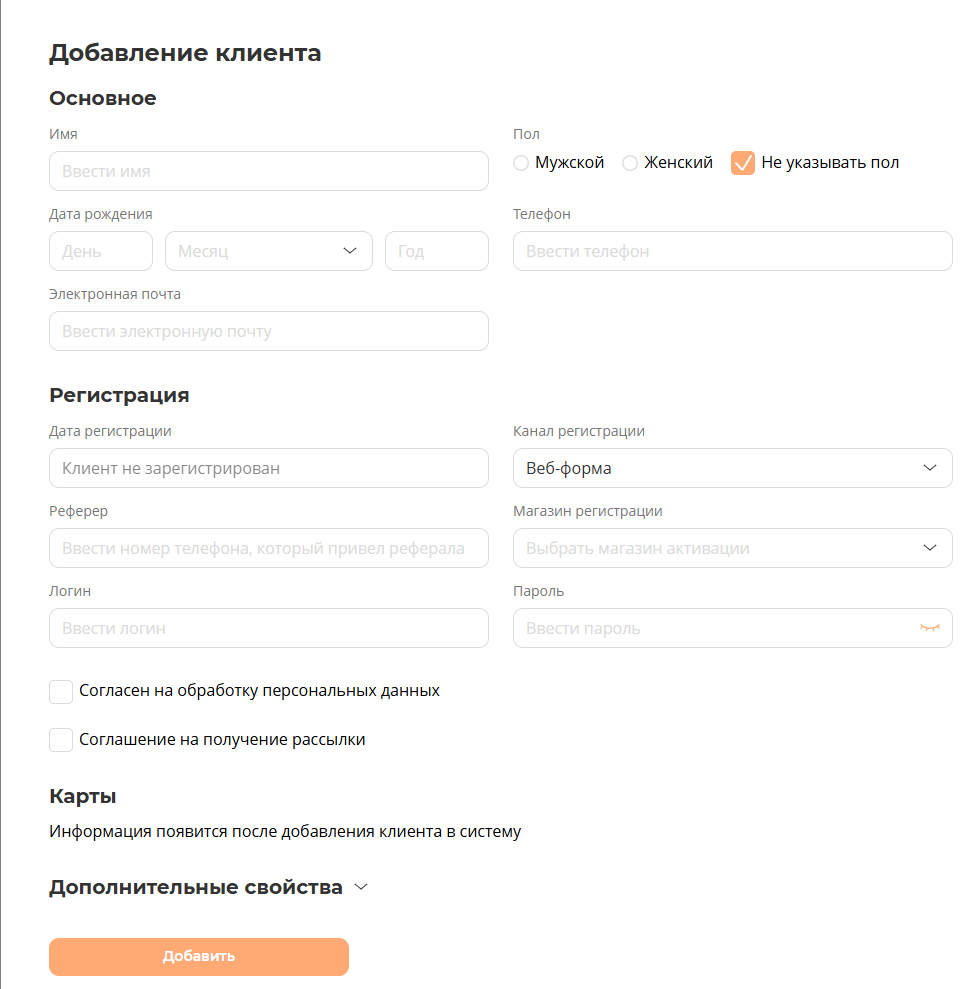Click the Имя input field

pos(268,171)
